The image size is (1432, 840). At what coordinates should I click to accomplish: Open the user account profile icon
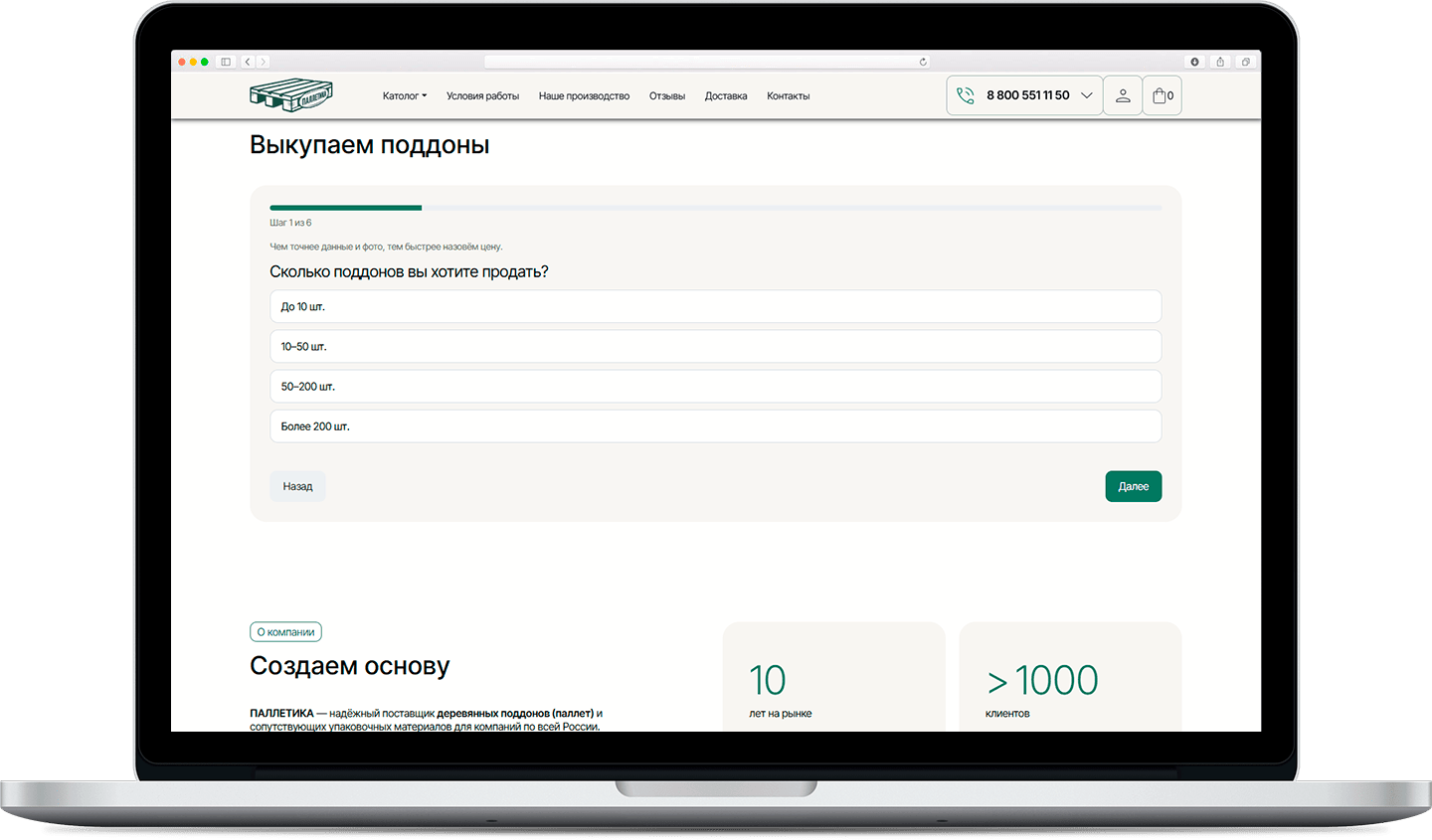coord(1122,95)
